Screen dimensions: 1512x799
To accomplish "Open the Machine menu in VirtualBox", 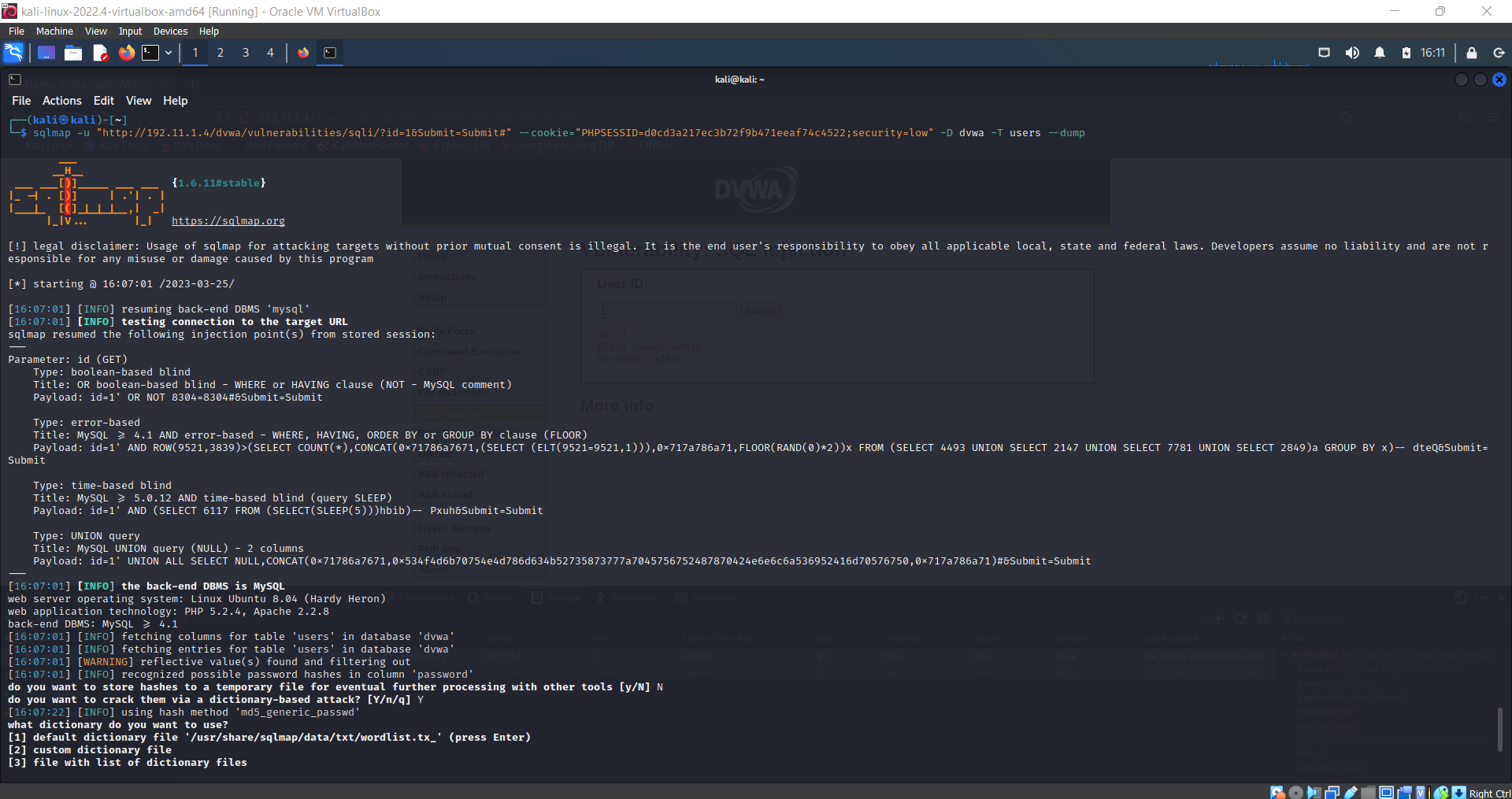I will 54,31.
